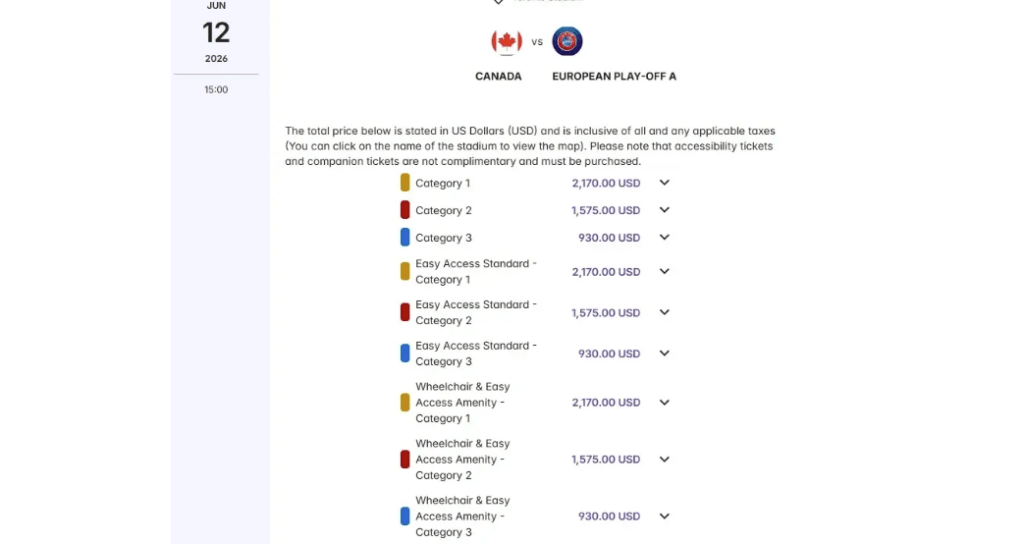1024x544 pixels.
Task: Click the Canada flag icon
Action: [507, 42]
